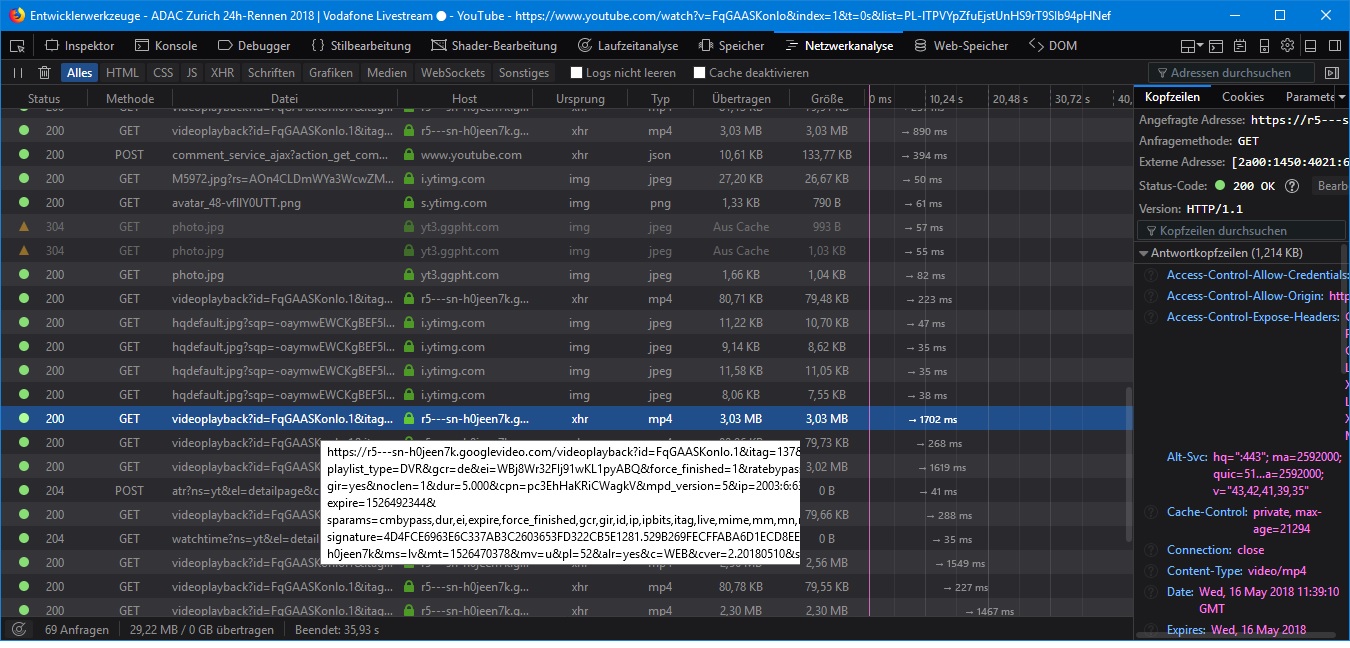The image size is (1350, 648).
Task: Click green status dot of avatar_48 row
Action: click(x=24, y=203)
